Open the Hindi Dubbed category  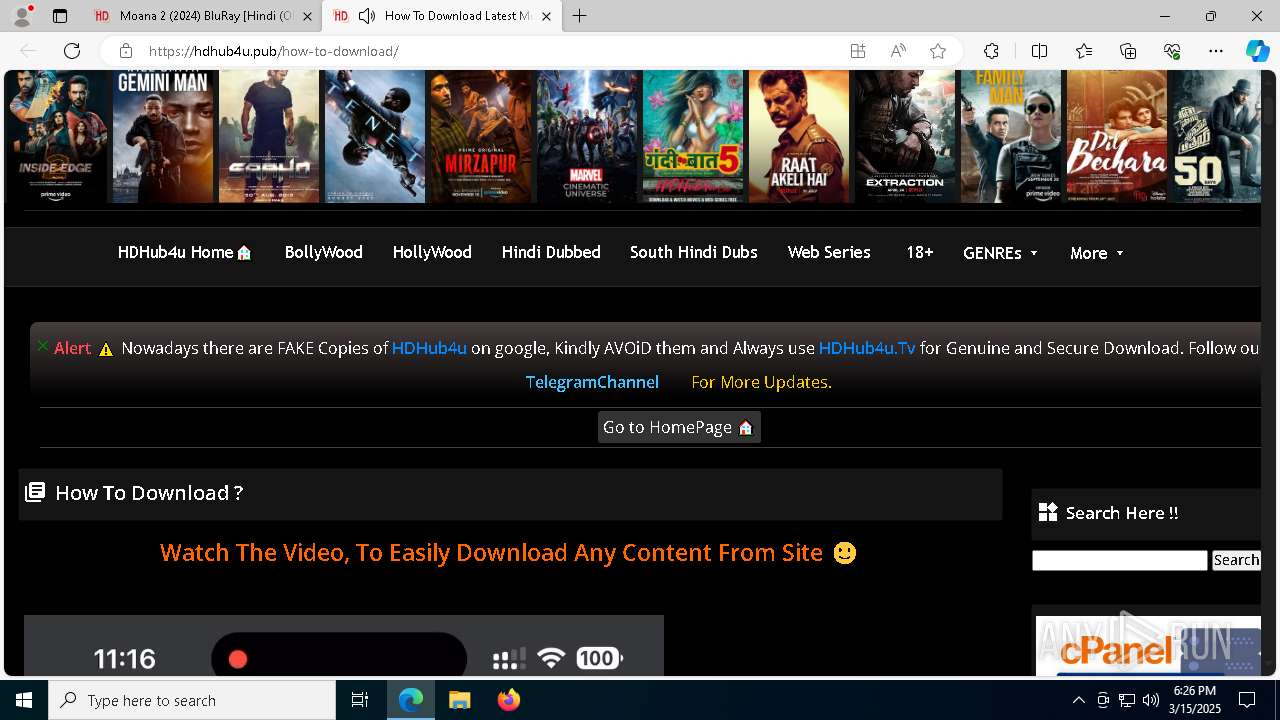(x=551, y=252)
